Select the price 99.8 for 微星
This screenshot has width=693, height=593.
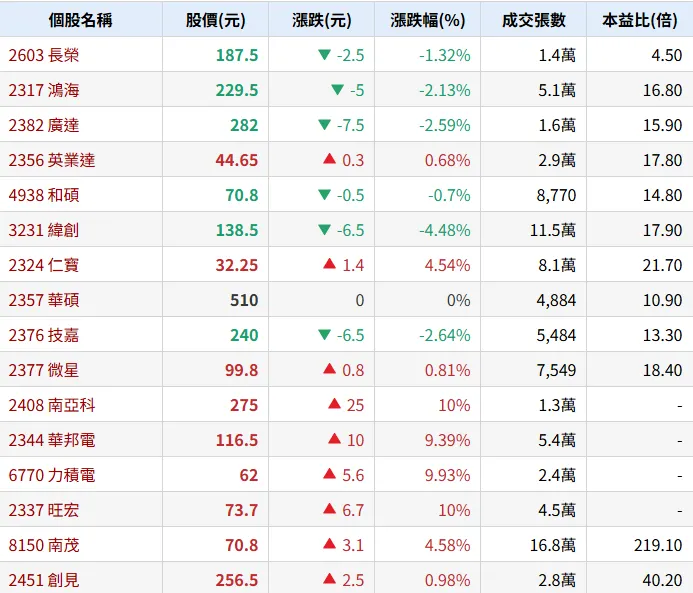(241, 370)
